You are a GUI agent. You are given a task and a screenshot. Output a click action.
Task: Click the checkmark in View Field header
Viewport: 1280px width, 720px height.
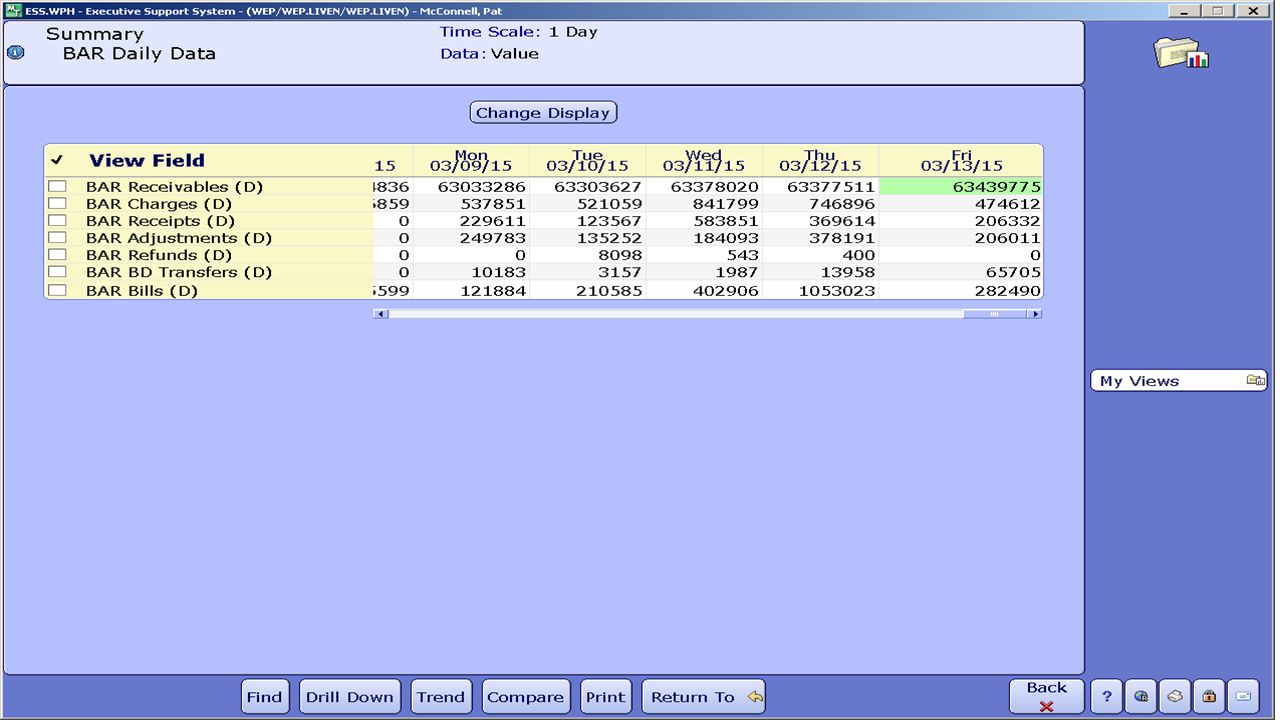tap(57, 160)
